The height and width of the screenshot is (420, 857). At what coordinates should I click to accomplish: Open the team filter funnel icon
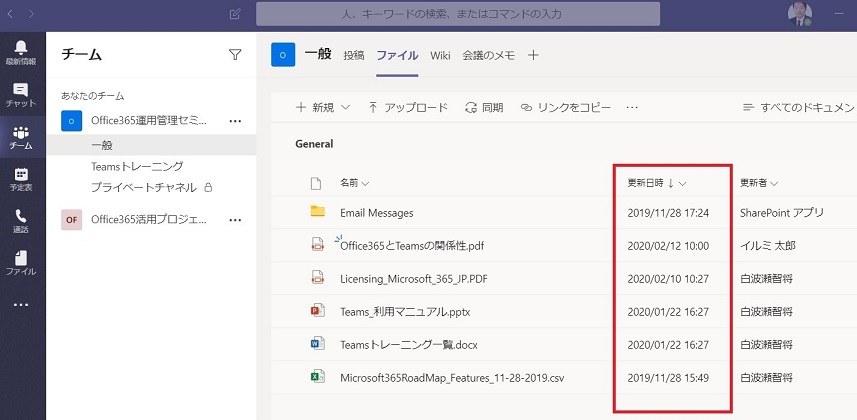235,54
